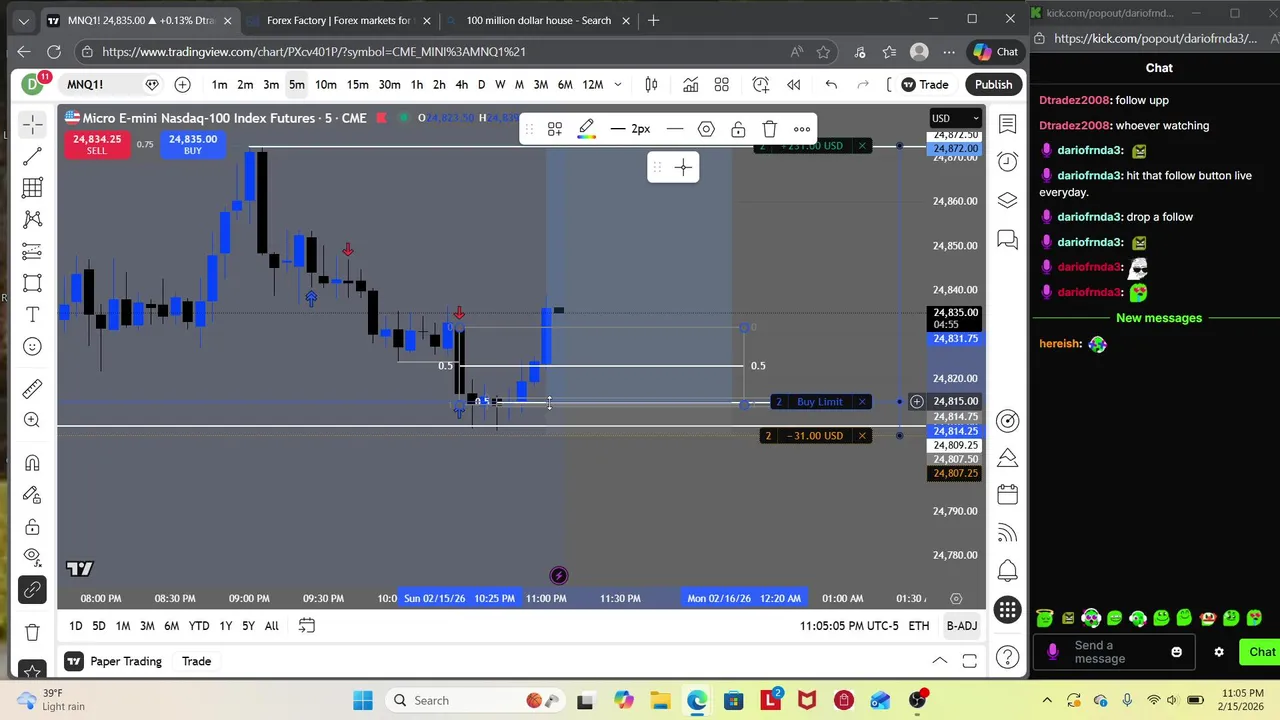Screen dimensions: 1280x720
Task: Select the Text annotation tool
Action: pos(32,315)
